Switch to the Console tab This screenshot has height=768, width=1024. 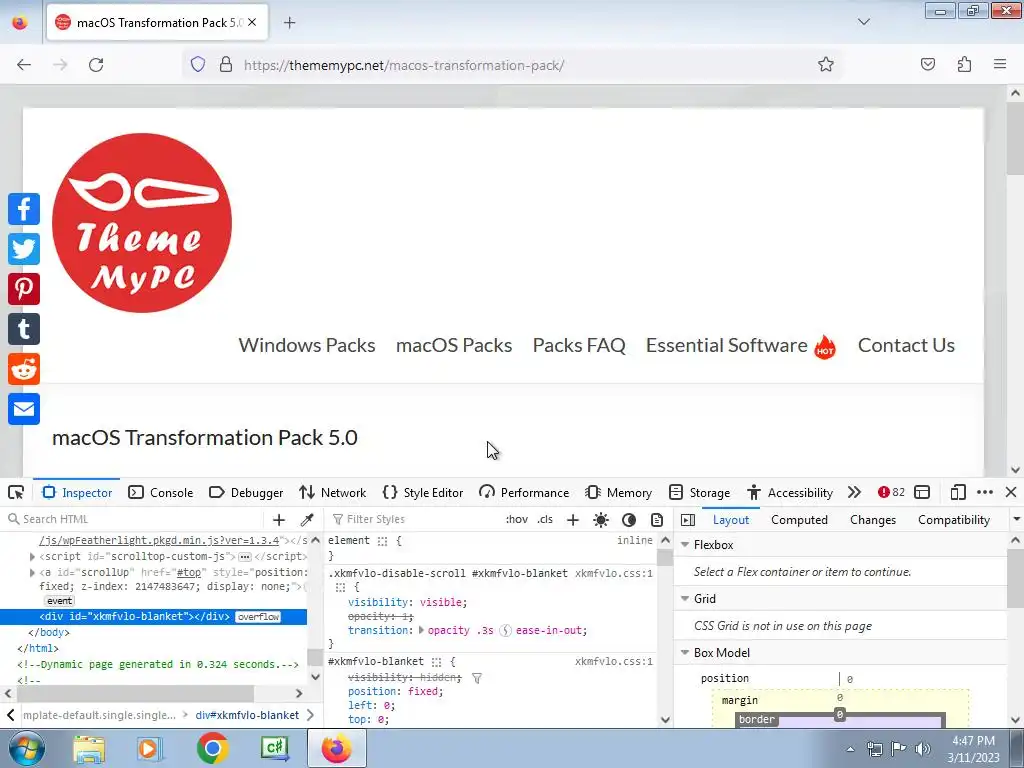(161, 492)
